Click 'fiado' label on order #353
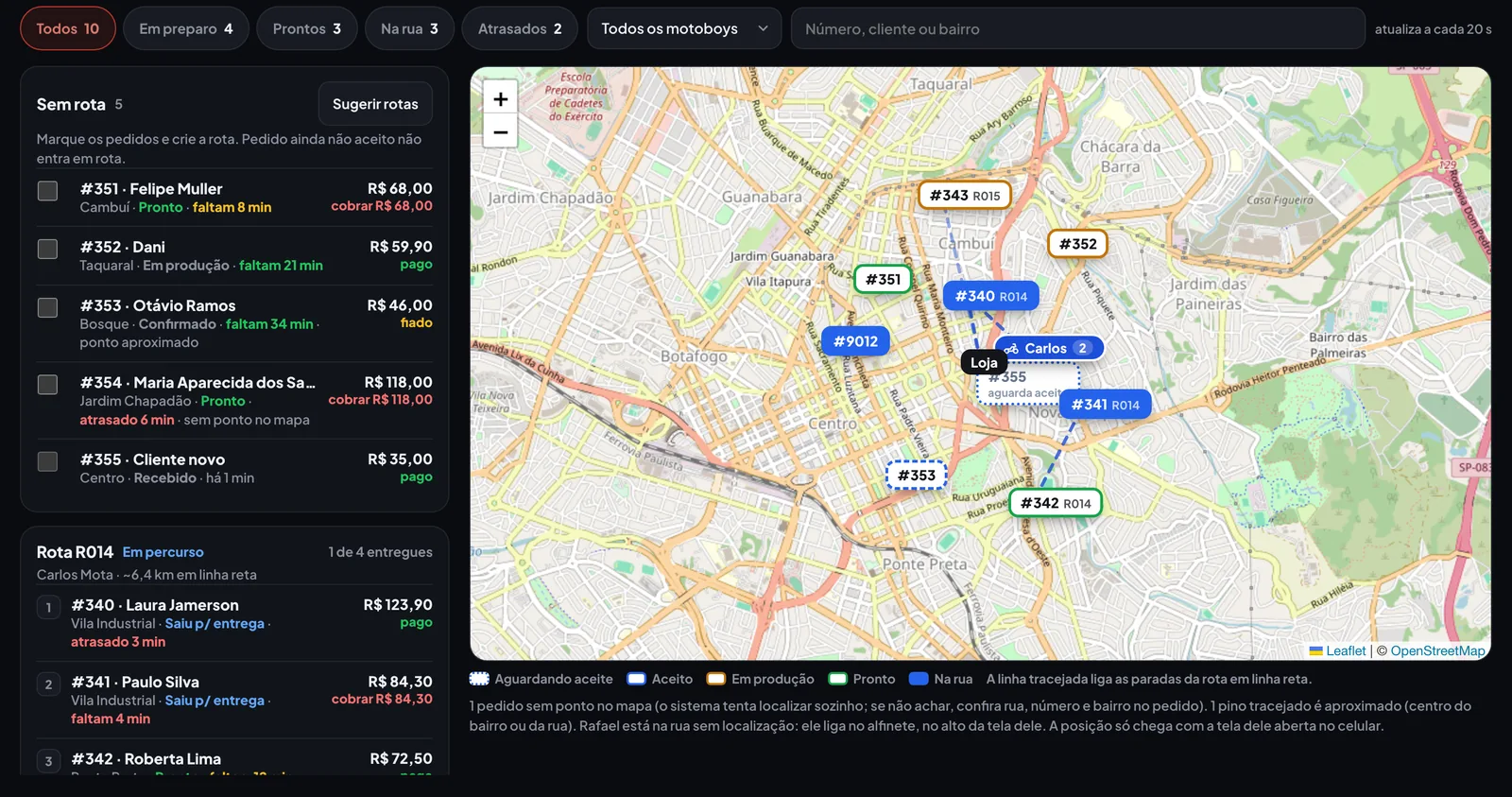Screen dimensions: 1512x797 (416, 322)
